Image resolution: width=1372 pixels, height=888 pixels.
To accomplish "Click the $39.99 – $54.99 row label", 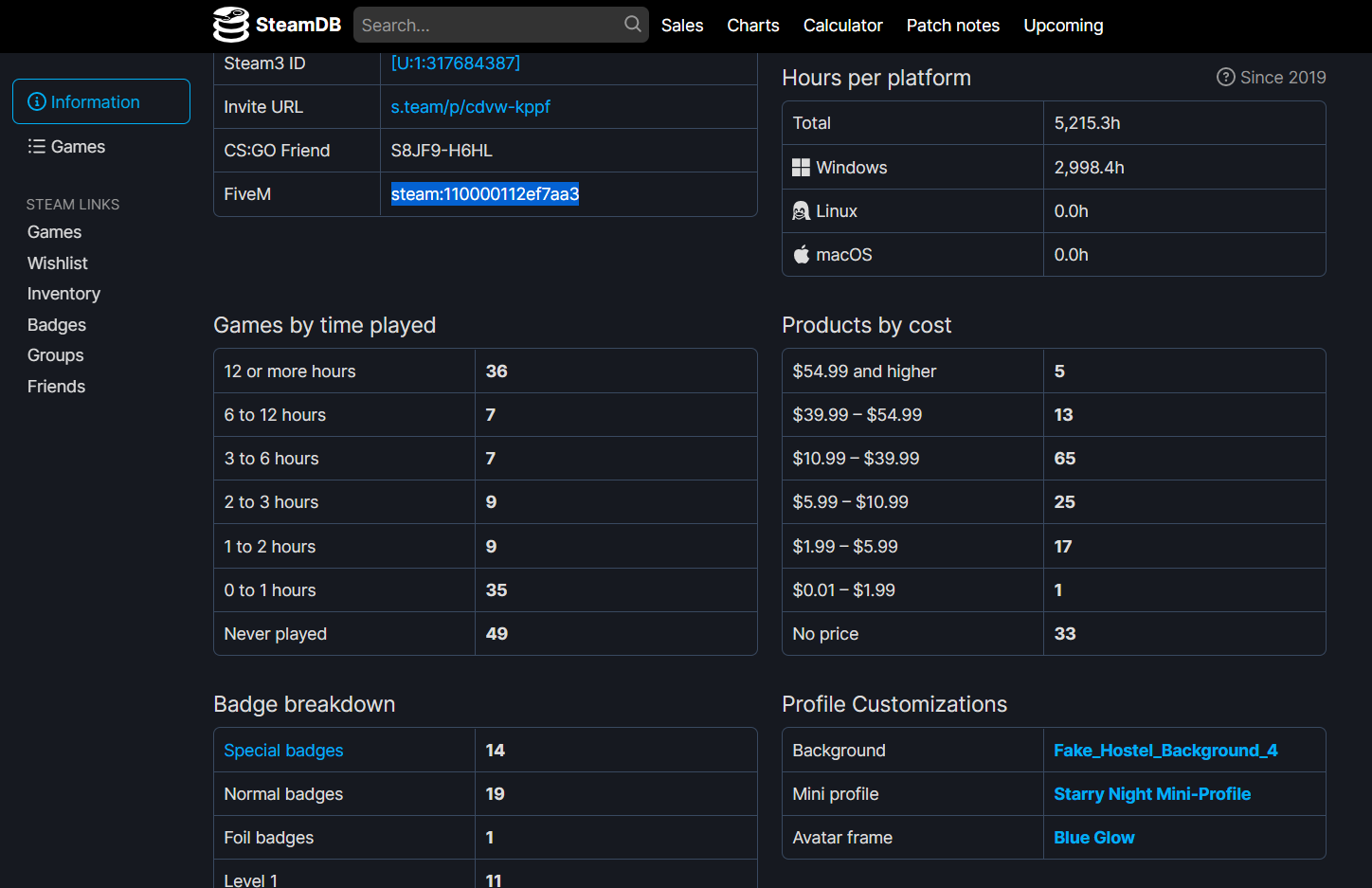I will point(857,415).
